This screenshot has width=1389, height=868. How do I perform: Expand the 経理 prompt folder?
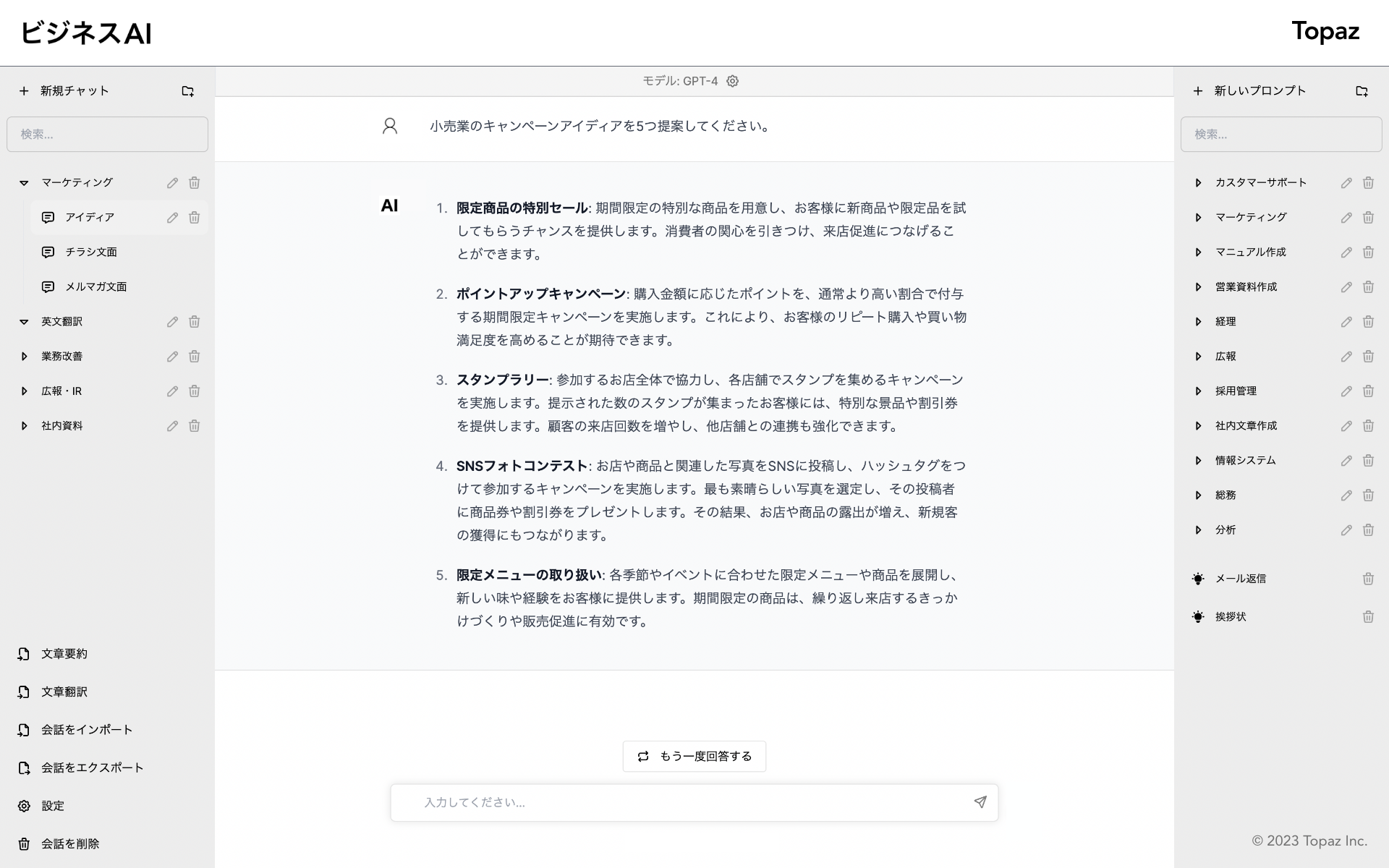click(x=1198, y=322)
